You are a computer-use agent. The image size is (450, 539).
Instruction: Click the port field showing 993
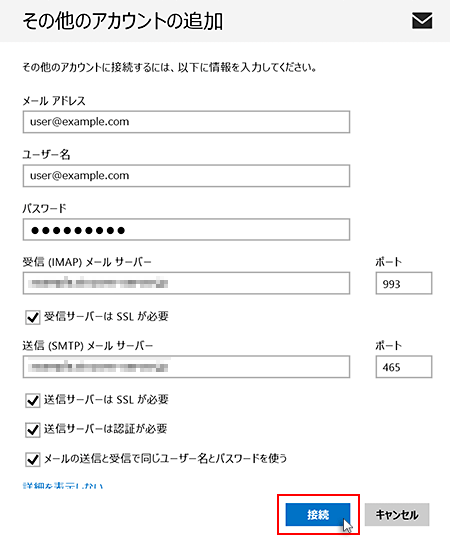coord(404,283)
